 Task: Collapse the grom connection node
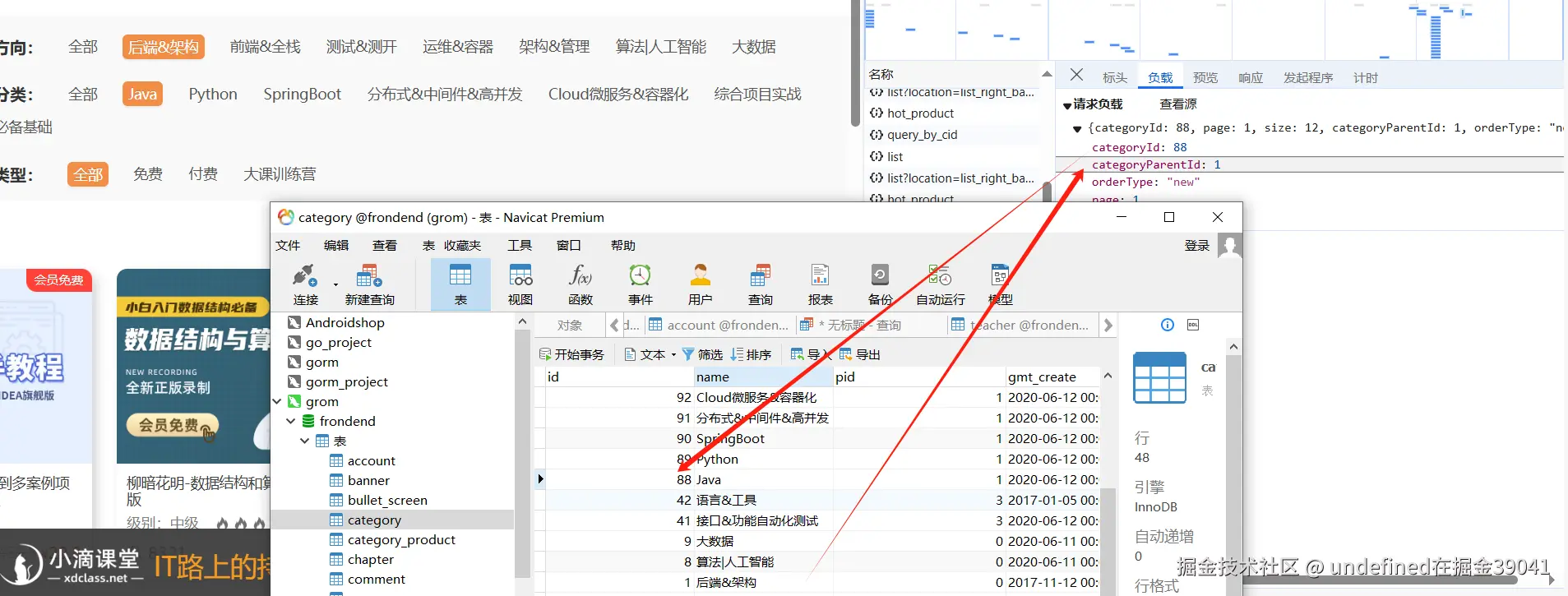click(x=277, y=402)
